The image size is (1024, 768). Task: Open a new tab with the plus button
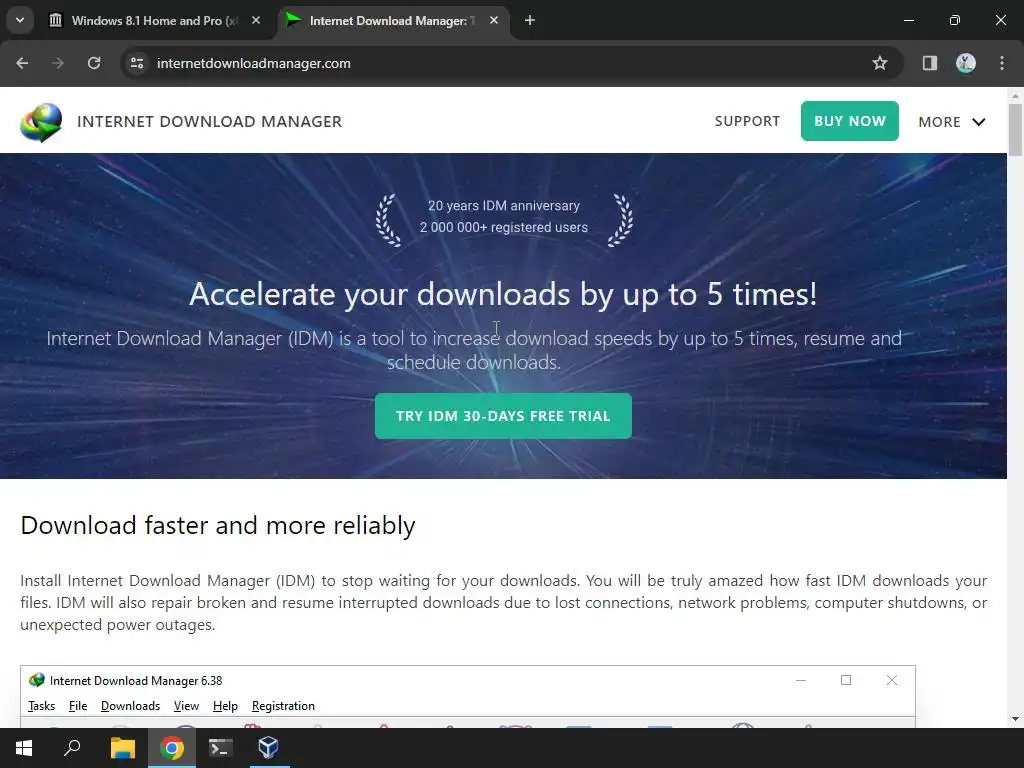click(x=530, y=21)
